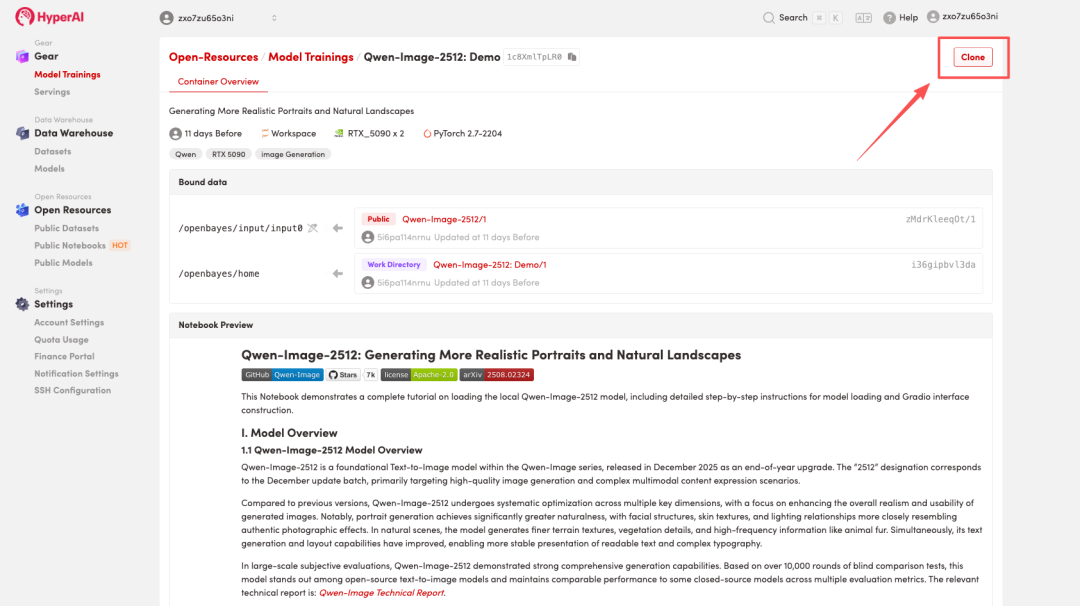Click the Gear section icon in sidebar

click(22, 57)
